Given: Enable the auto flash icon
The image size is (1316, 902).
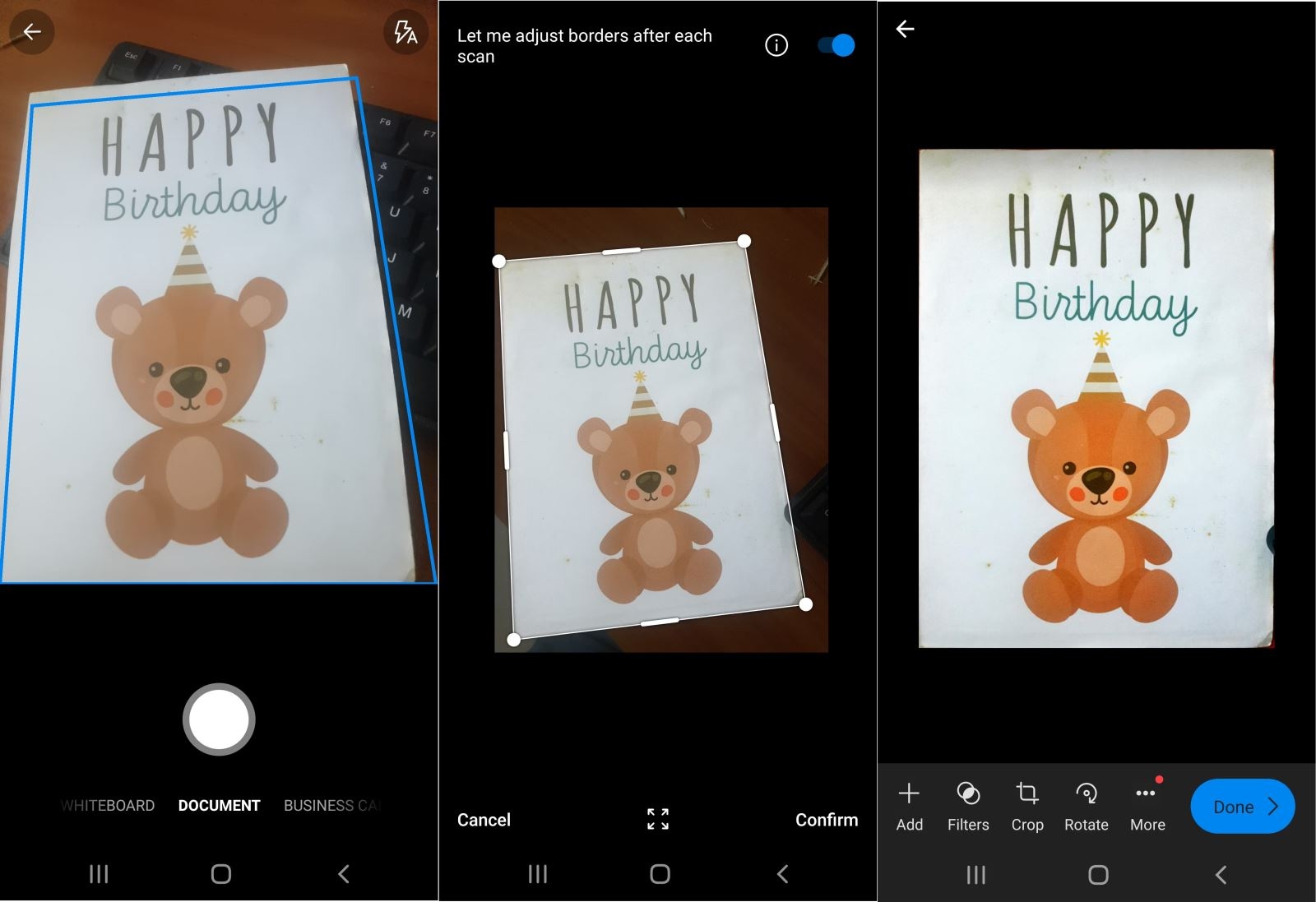Looking at the screenshot, I should (x=407, y=32).
